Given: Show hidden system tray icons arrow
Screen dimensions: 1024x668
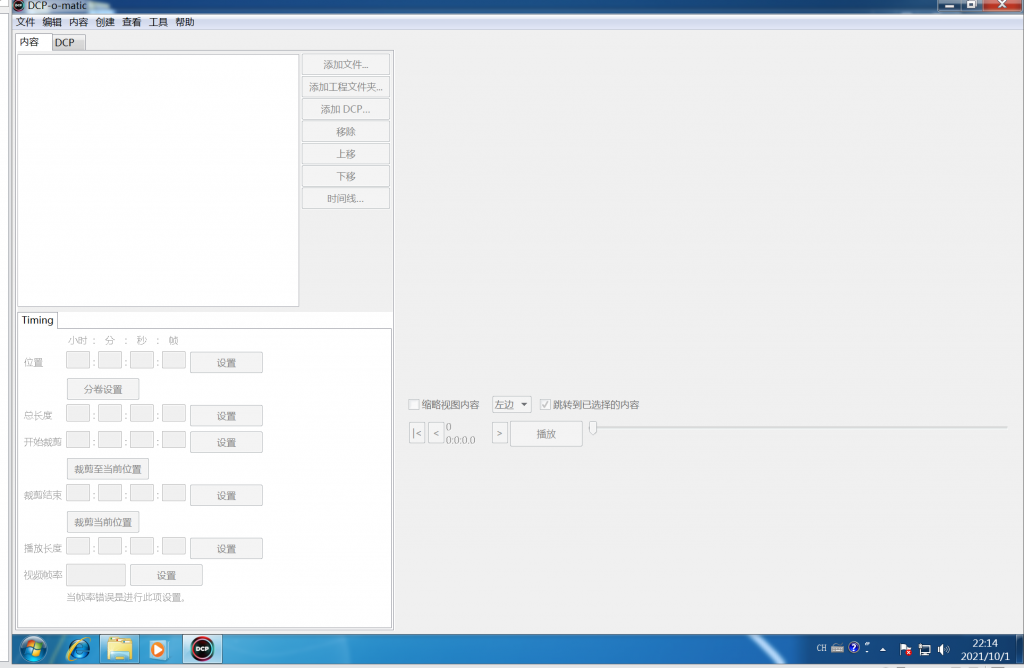Looking at the screenshot, I should pos(882,648).
